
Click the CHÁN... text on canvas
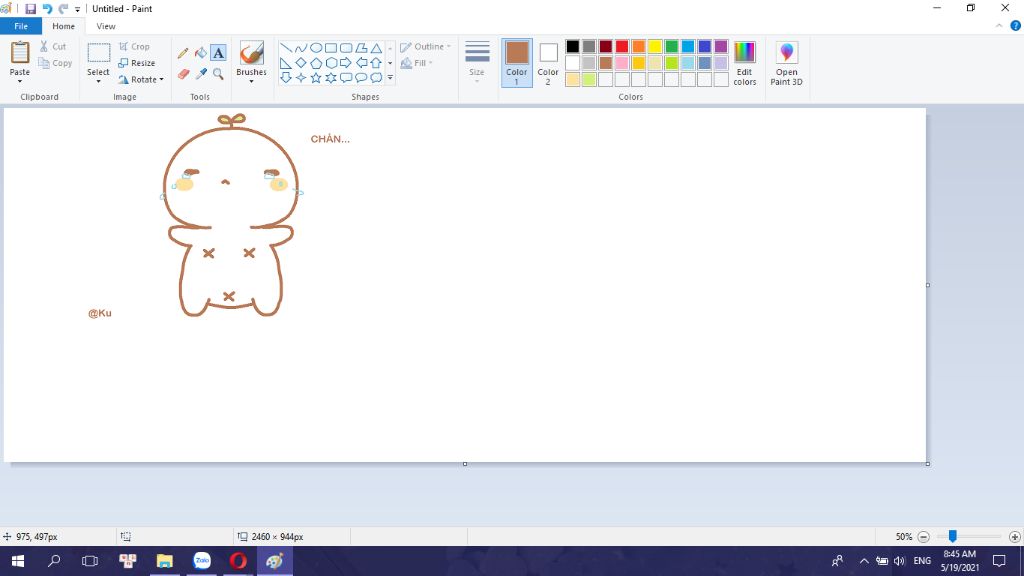point(330,138)
